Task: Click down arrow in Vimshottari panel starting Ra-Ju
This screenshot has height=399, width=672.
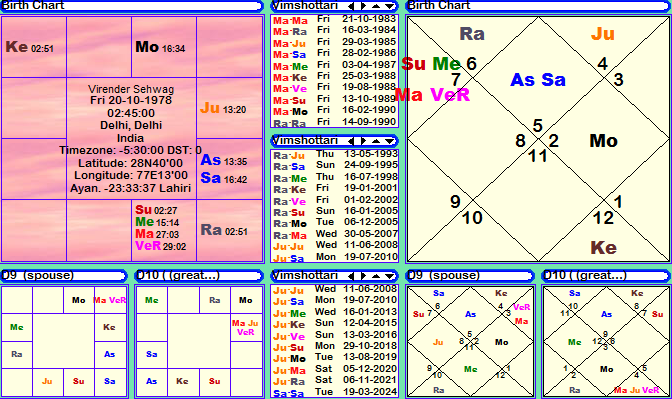Action: (x=389, y=141)
